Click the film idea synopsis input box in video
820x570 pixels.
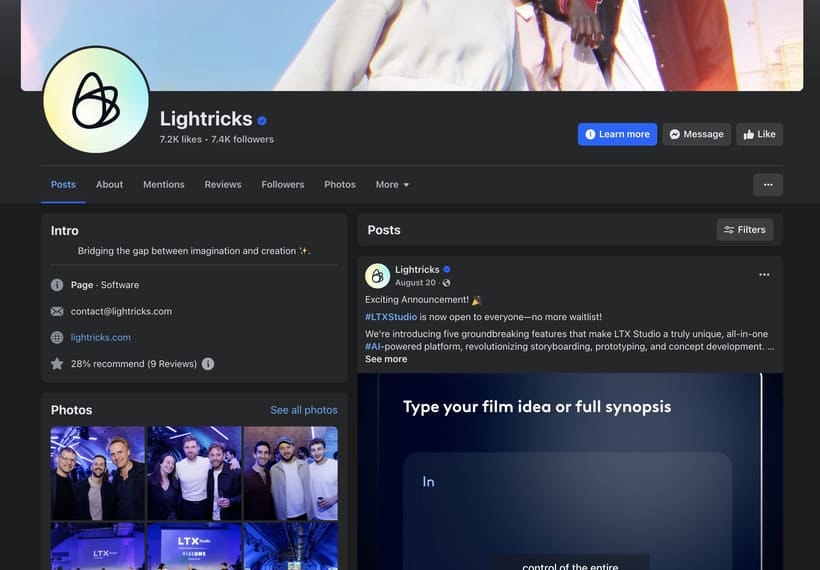567,510
